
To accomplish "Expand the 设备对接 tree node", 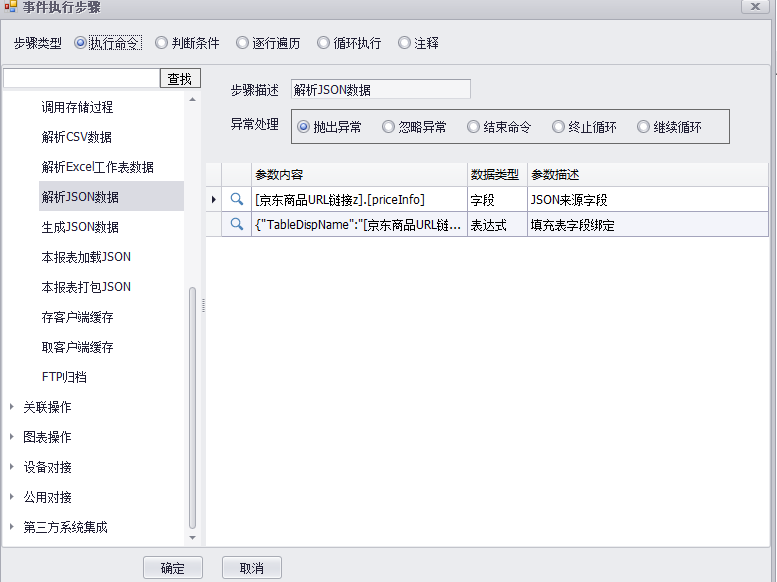I will (x=12, y=467).
